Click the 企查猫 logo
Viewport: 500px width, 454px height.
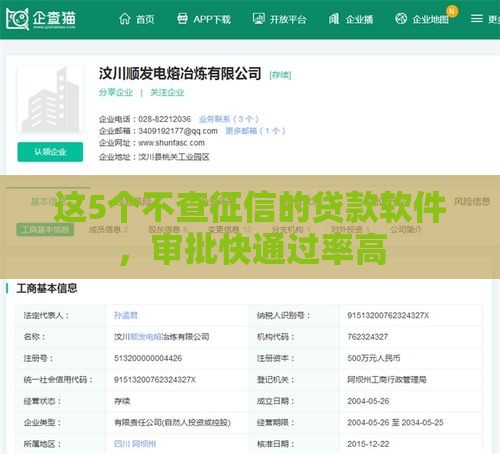click(x=41, y=19)
